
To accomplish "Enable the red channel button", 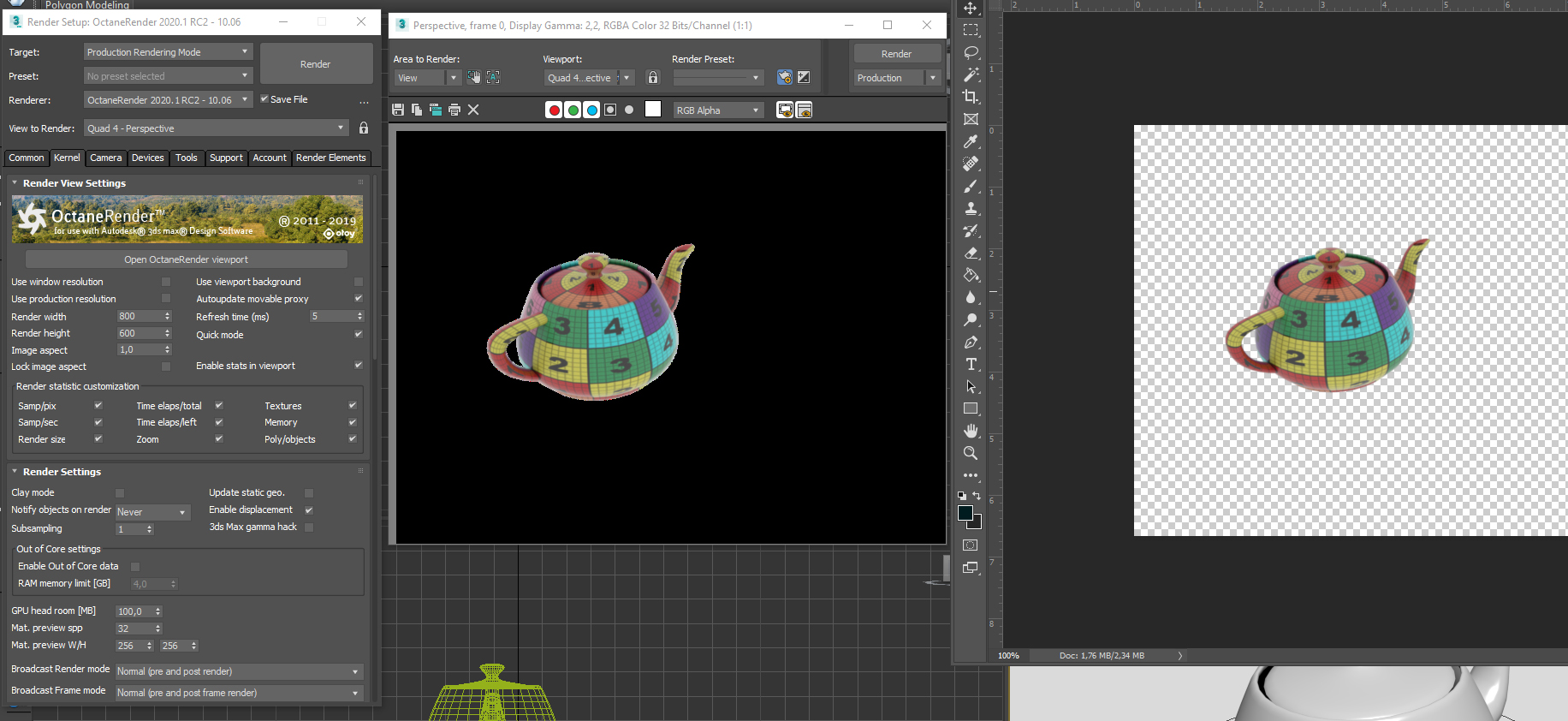I will click(554, 110).
